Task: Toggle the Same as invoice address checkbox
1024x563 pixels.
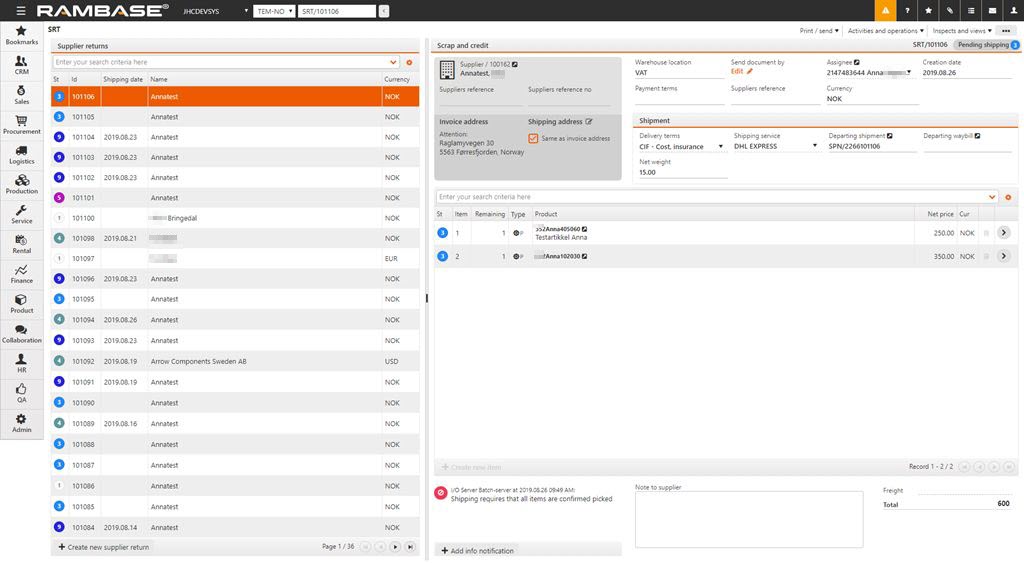Action: [x=533, y=139]
